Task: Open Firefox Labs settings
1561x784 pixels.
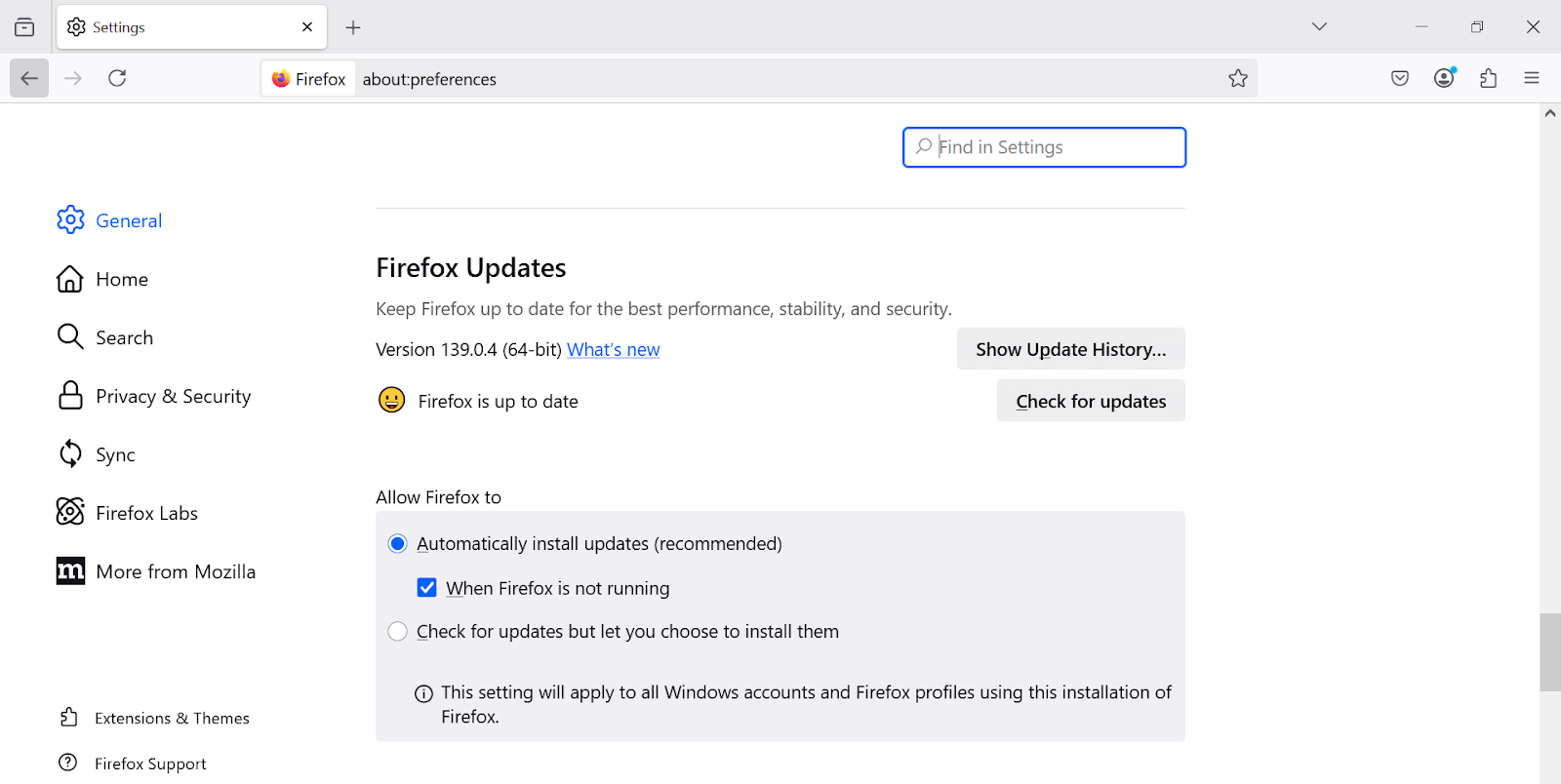Action: click(x=146, y=512)
